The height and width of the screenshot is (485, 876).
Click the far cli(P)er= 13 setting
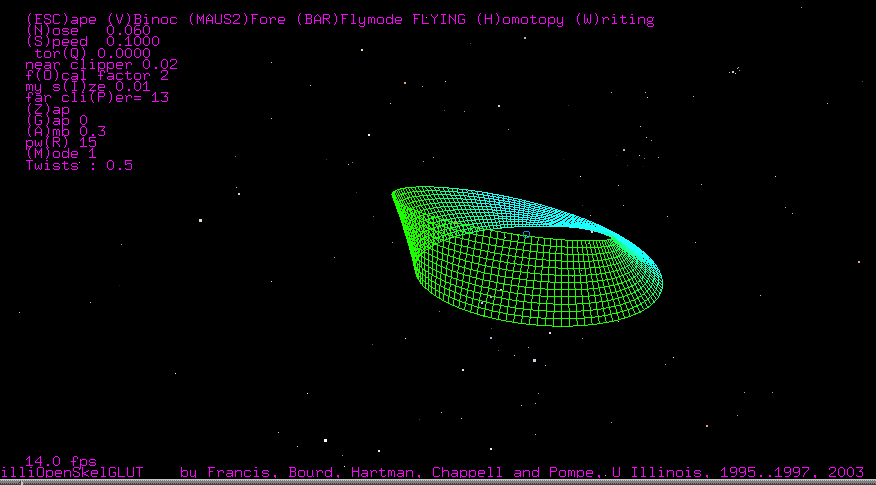pyautogui.click(x=97, y=98)
